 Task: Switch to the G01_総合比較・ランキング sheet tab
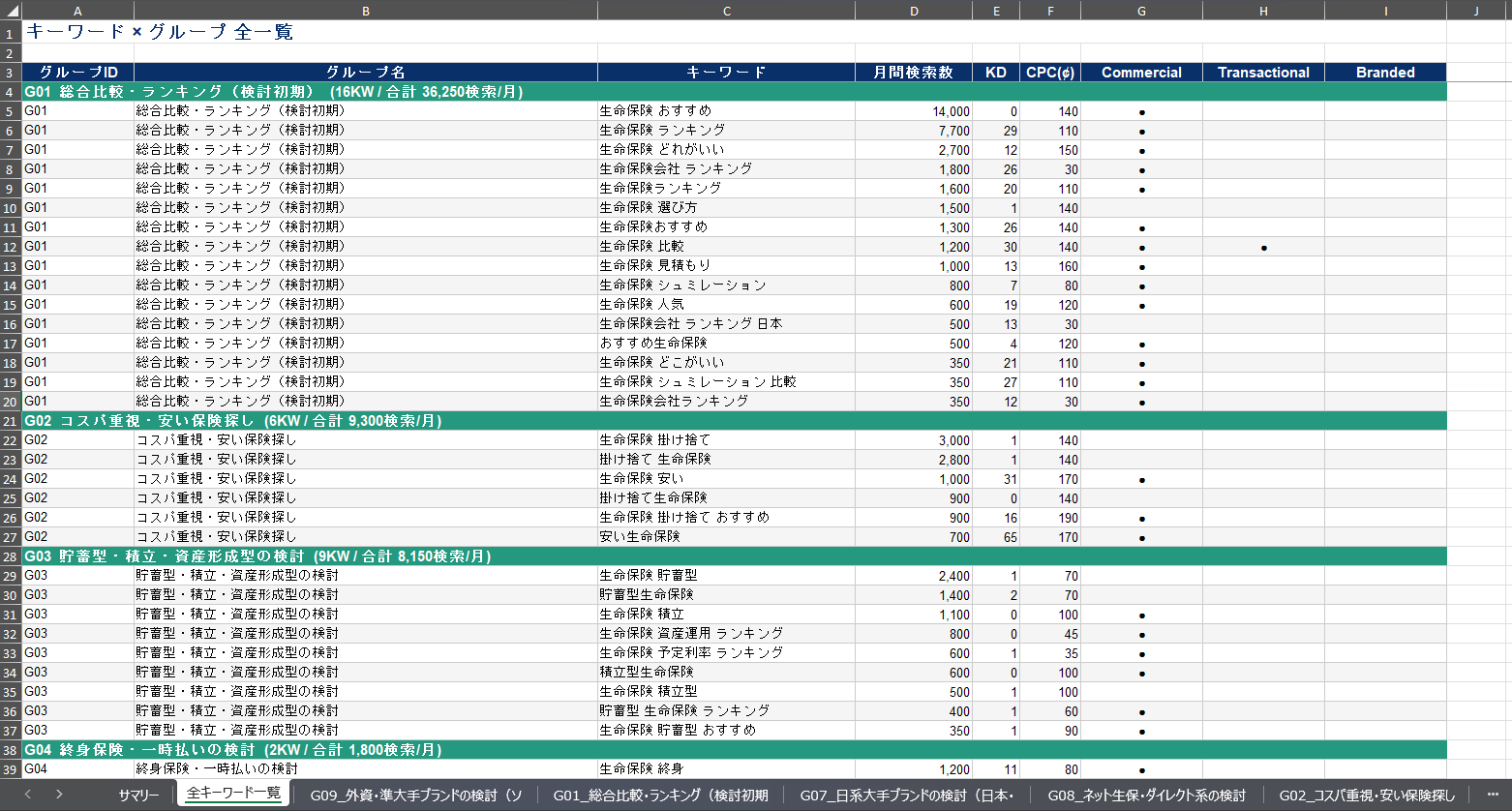[660, 795]
